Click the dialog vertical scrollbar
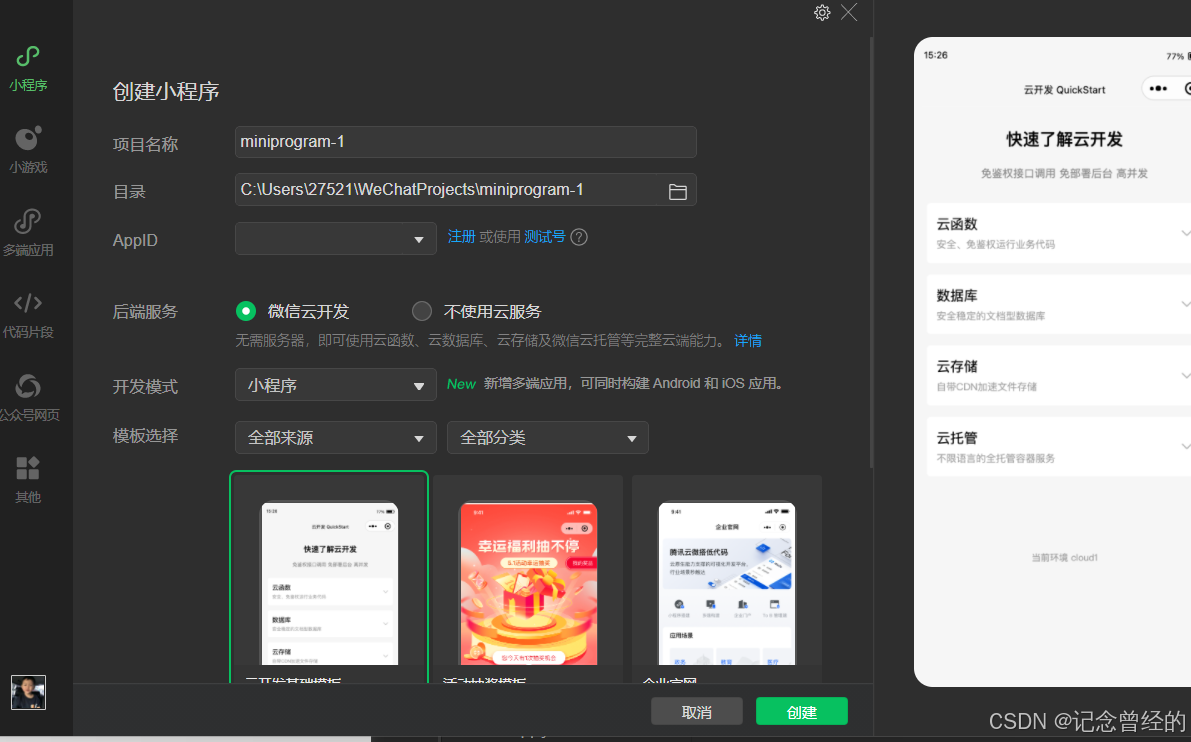The height and width of the screenshot is (742, 1191). pyautogui.click(x=870, y=251)
